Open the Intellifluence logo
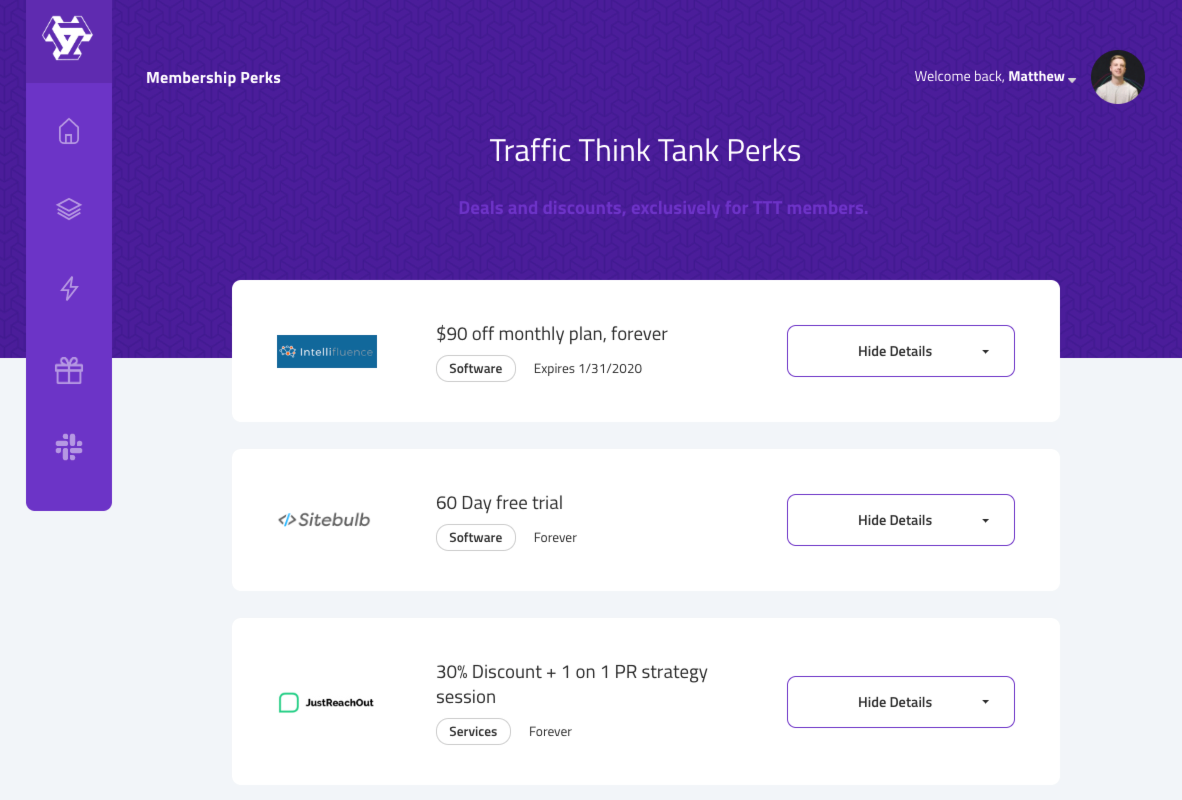This screenshot has height=800, width=1182. [x=327, y=351]
